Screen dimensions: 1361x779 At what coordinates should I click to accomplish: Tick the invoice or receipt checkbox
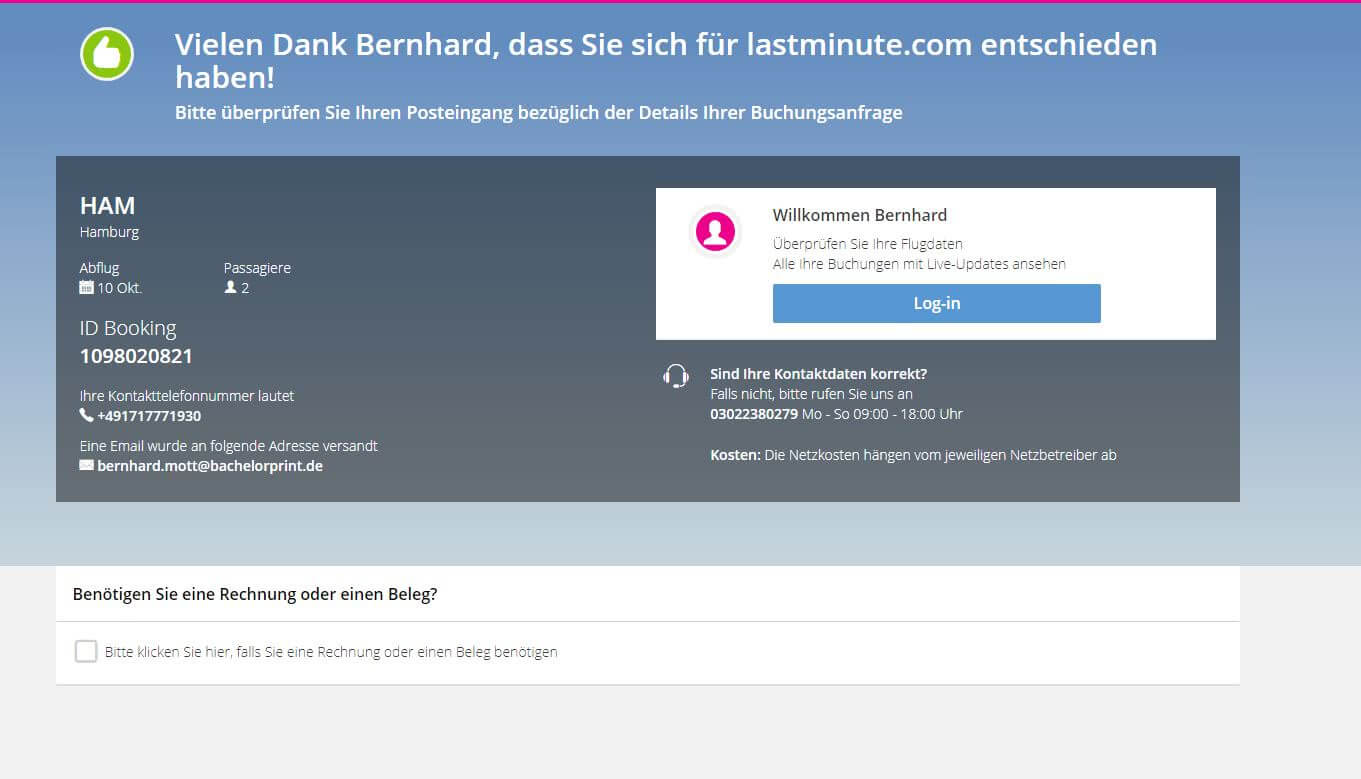click(x=86, y=651)
